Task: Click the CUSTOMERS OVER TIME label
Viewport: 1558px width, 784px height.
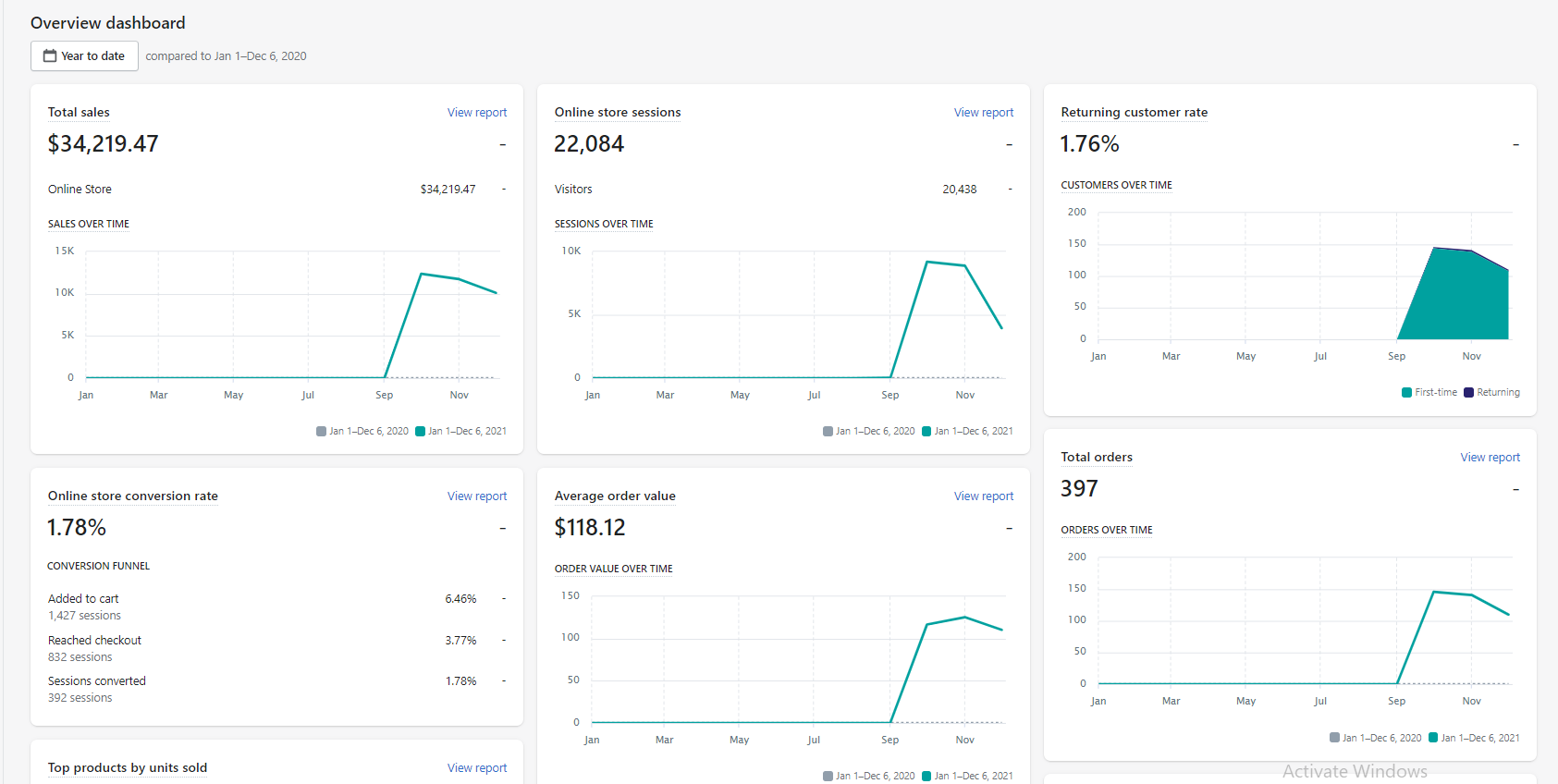Action: [1116, 186]
